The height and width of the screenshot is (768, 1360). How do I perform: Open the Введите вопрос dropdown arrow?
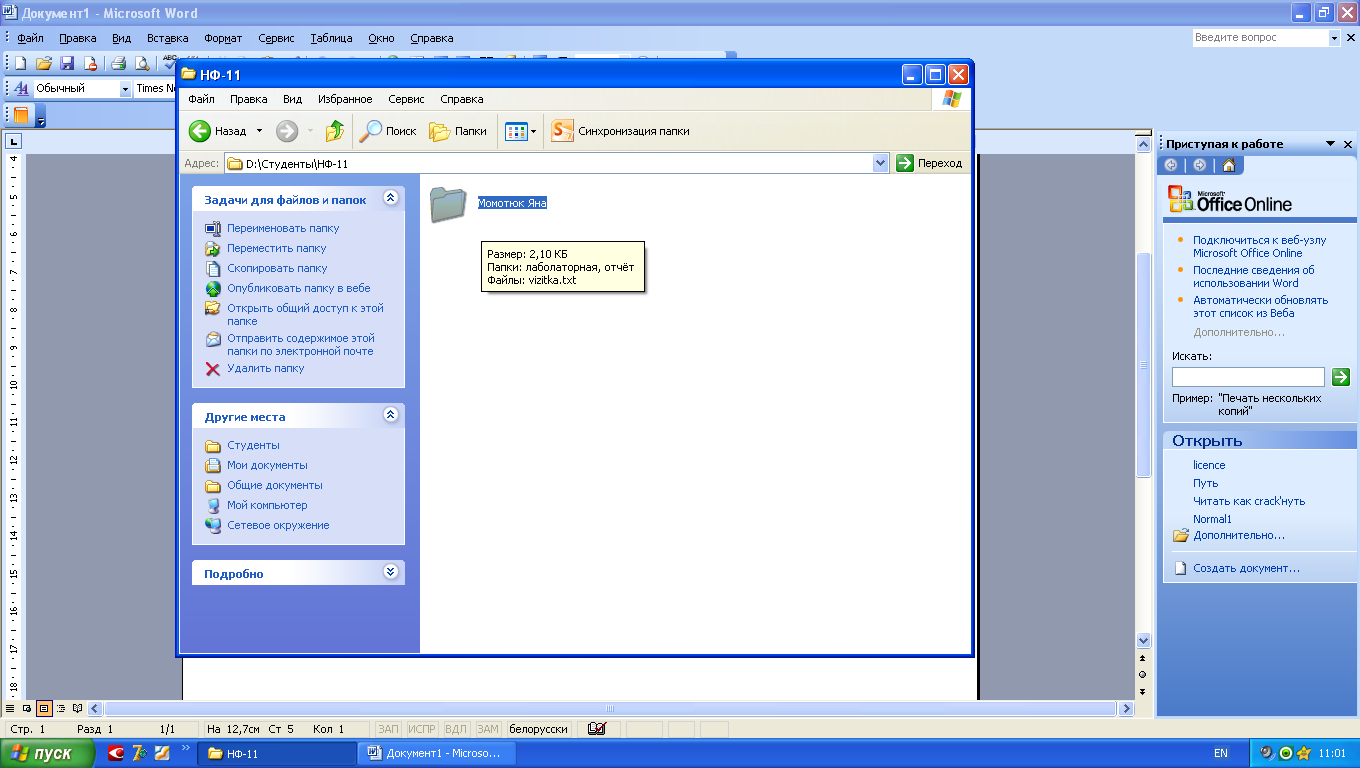pyautogui.click(x=1334, y=38)
